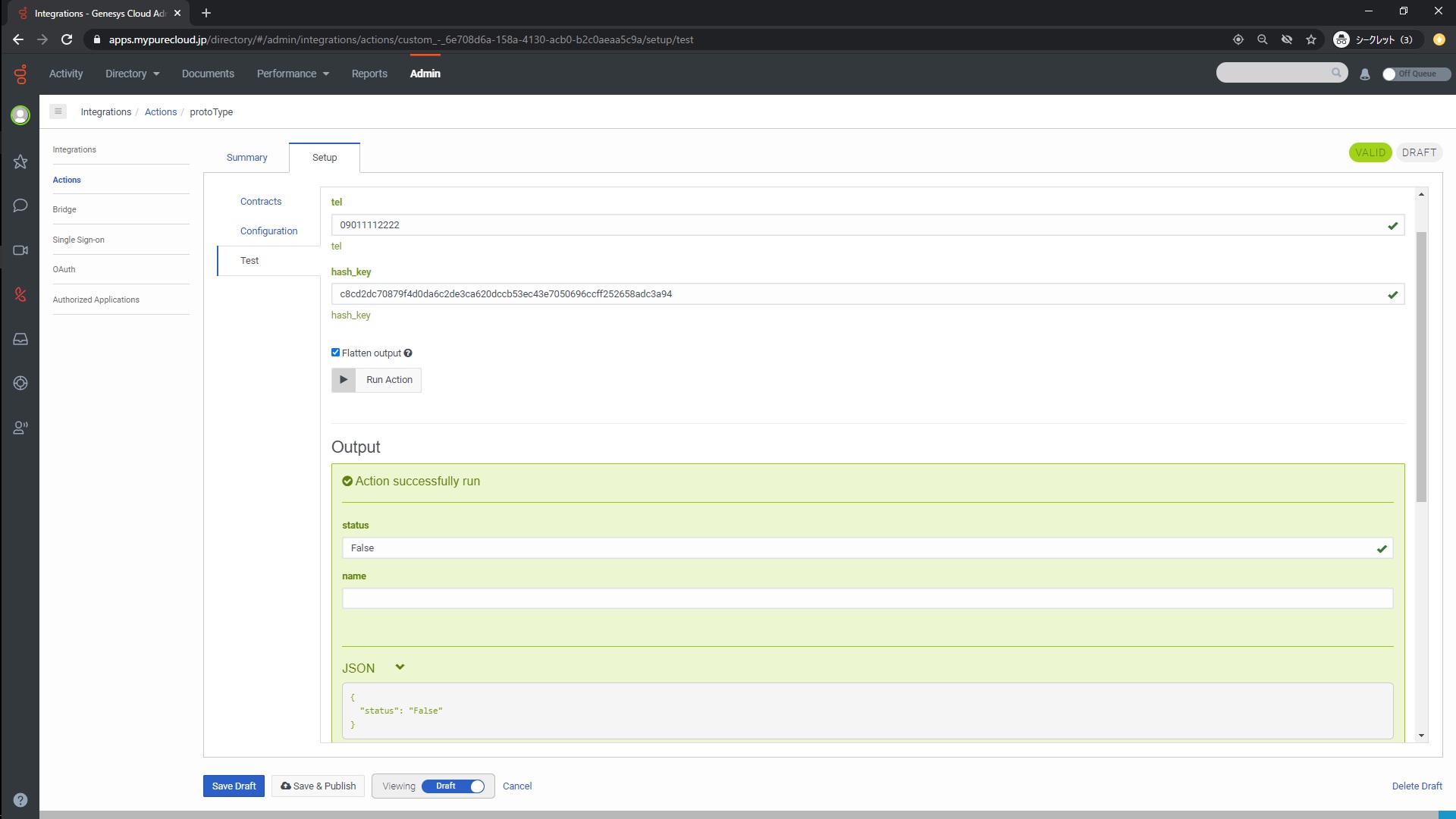Toggle the Viewing Draft switch
Screen dimensions: 1456x819
[453, 786]
